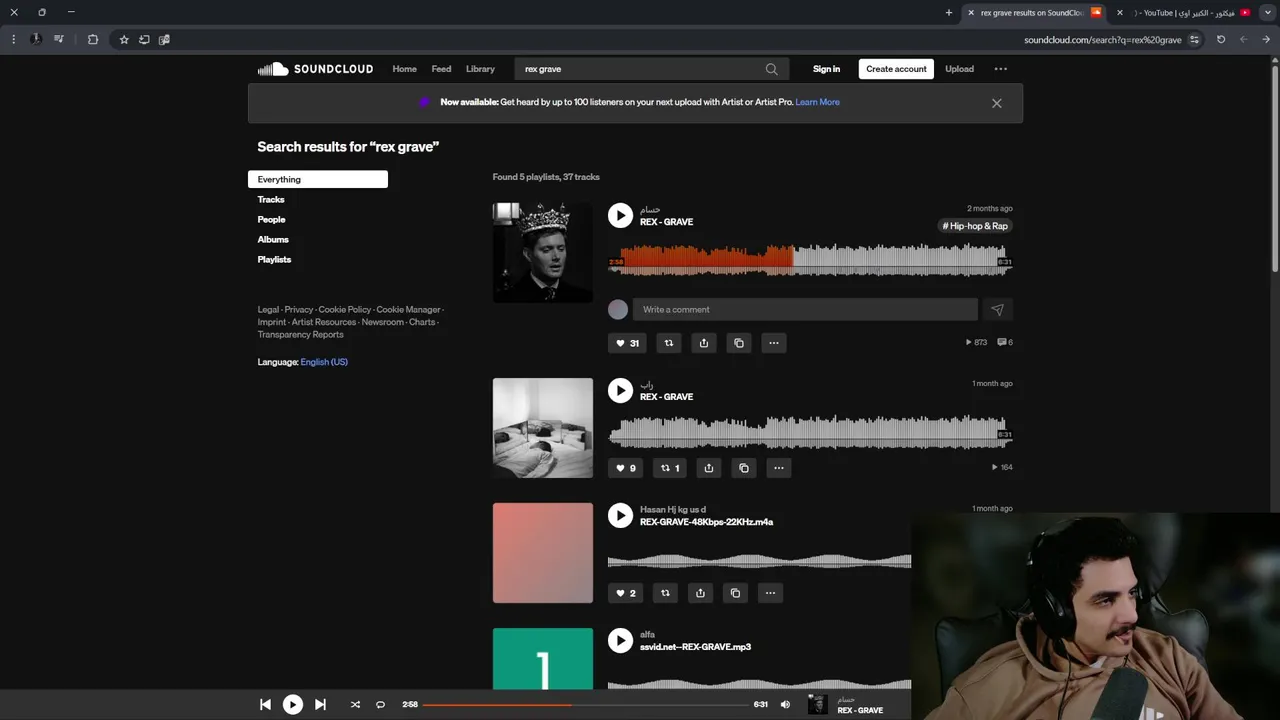
Task: Like the second track with 9 likes
Action: [626, 468]
